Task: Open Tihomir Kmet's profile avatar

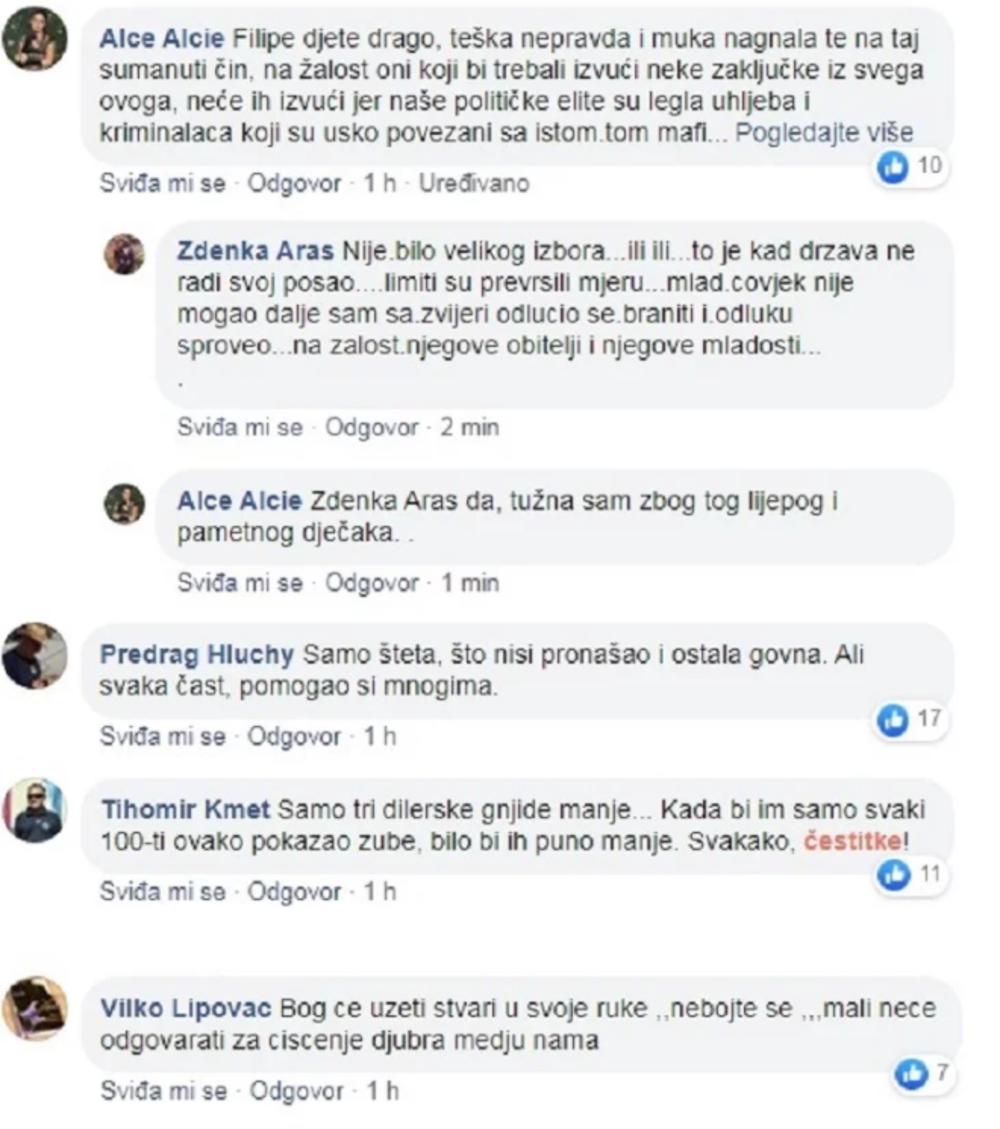Action: click(35, 811)
